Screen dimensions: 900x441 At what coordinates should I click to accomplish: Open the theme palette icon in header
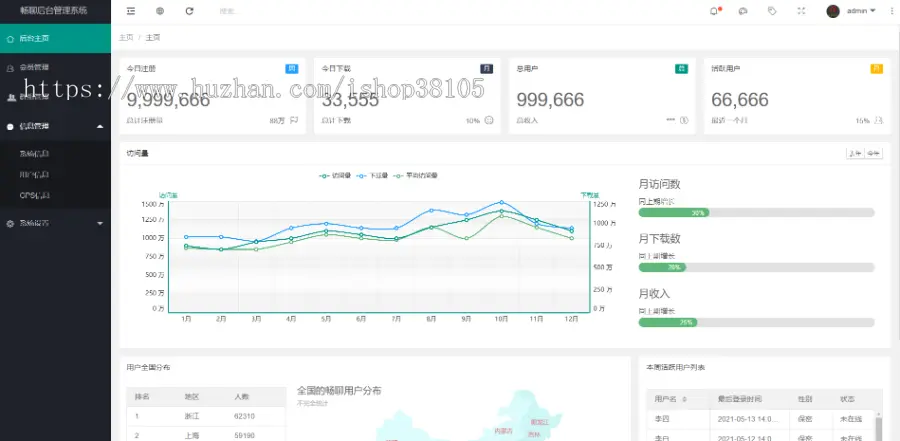click(743, 11)
